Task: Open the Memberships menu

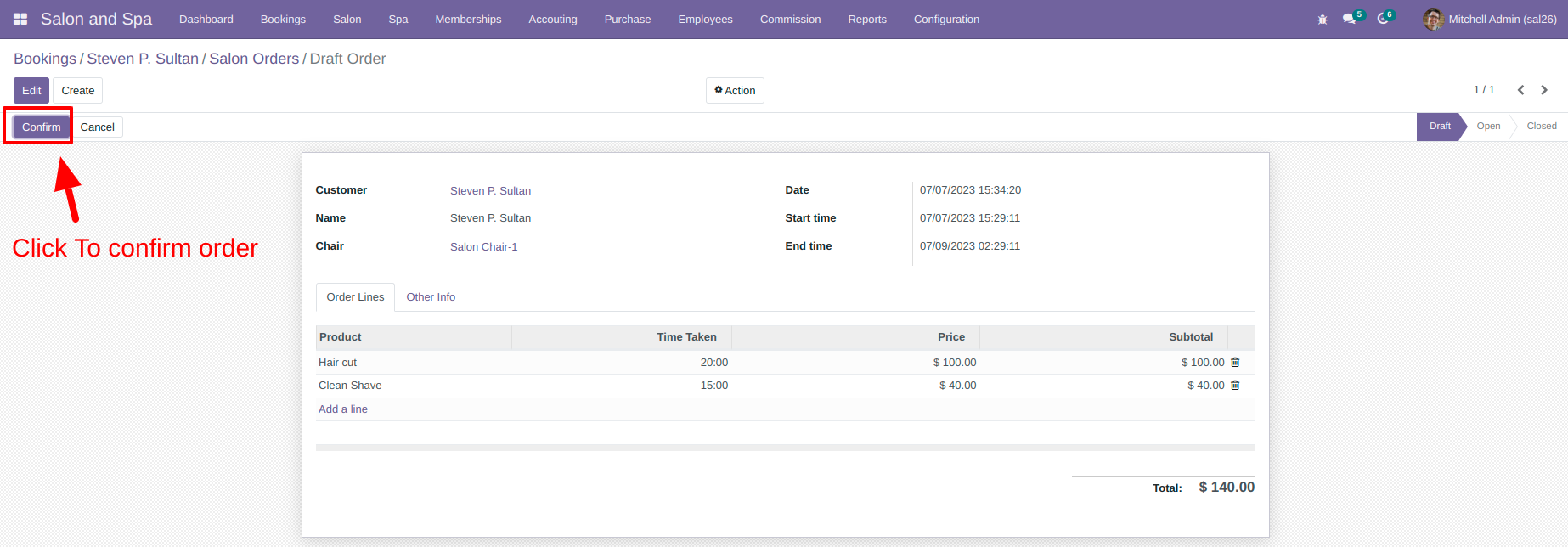Action: coord(468,19)
